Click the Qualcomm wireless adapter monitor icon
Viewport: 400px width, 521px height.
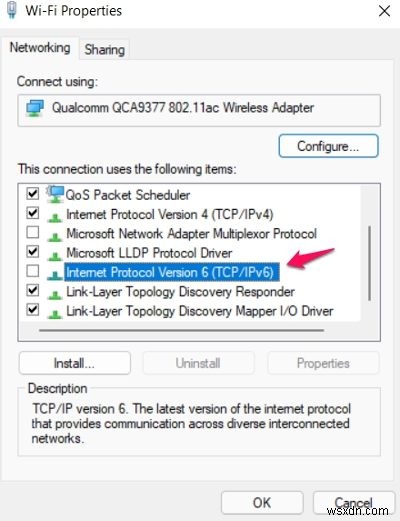(35, 108)
